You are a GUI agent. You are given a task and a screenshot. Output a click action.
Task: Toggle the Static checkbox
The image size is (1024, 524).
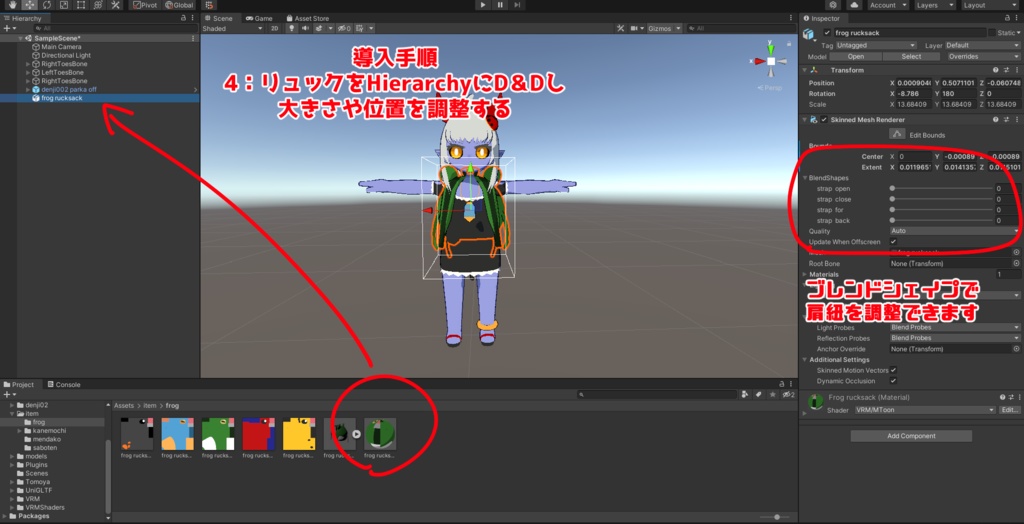coord(993,33)
